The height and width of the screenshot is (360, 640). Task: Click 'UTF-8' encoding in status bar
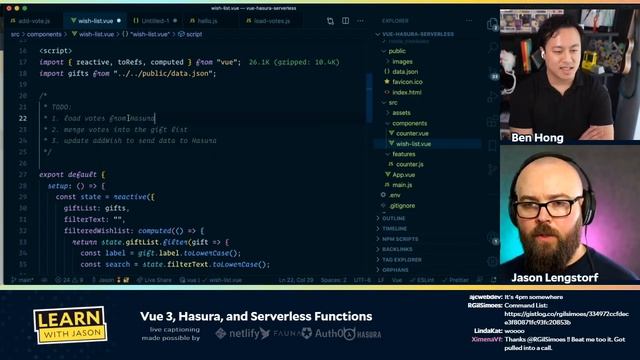[x=362, y=280]
